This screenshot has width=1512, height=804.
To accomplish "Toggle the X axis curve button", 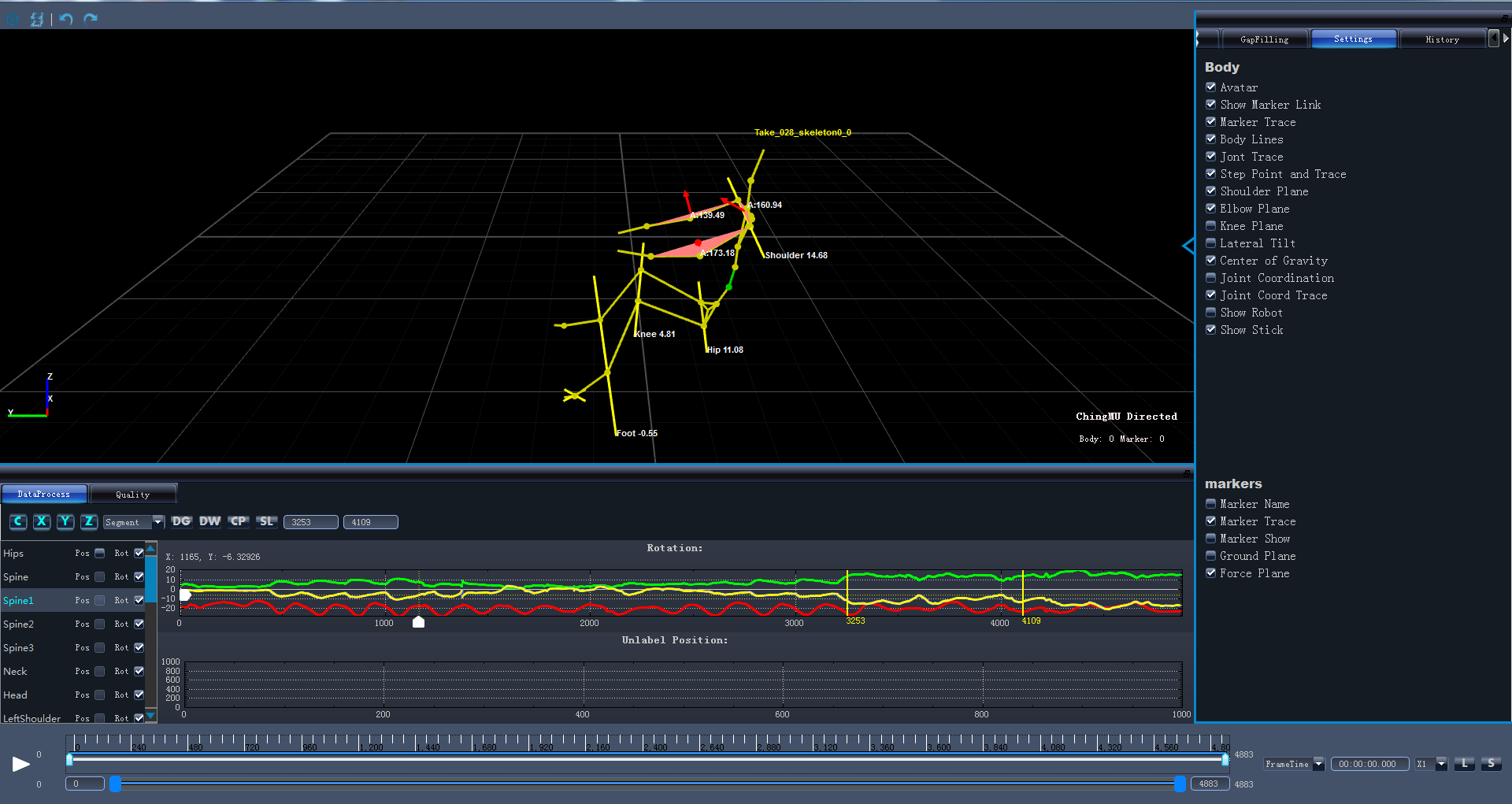I will click(43, 521).
